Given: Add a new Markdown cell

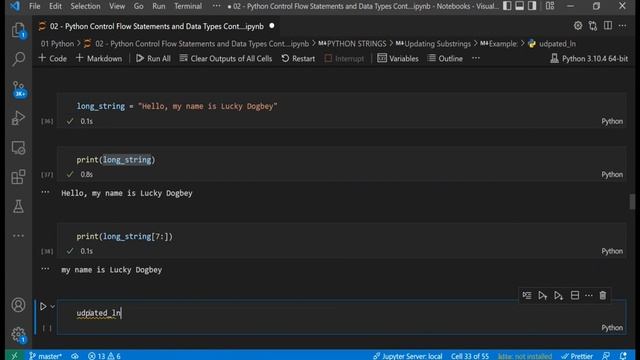Looking at the screenshot, I should (99, 58).
